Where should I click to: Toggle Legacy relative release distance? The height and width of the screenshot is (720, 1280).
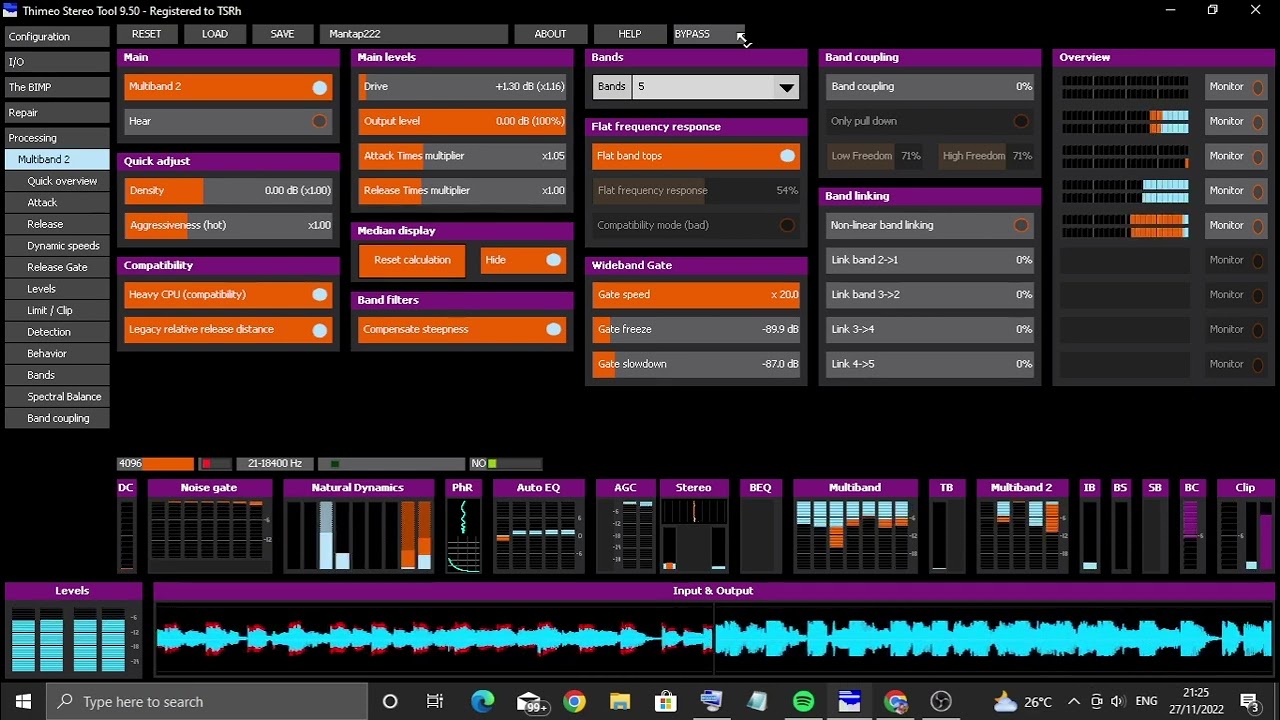coord(319,329)
